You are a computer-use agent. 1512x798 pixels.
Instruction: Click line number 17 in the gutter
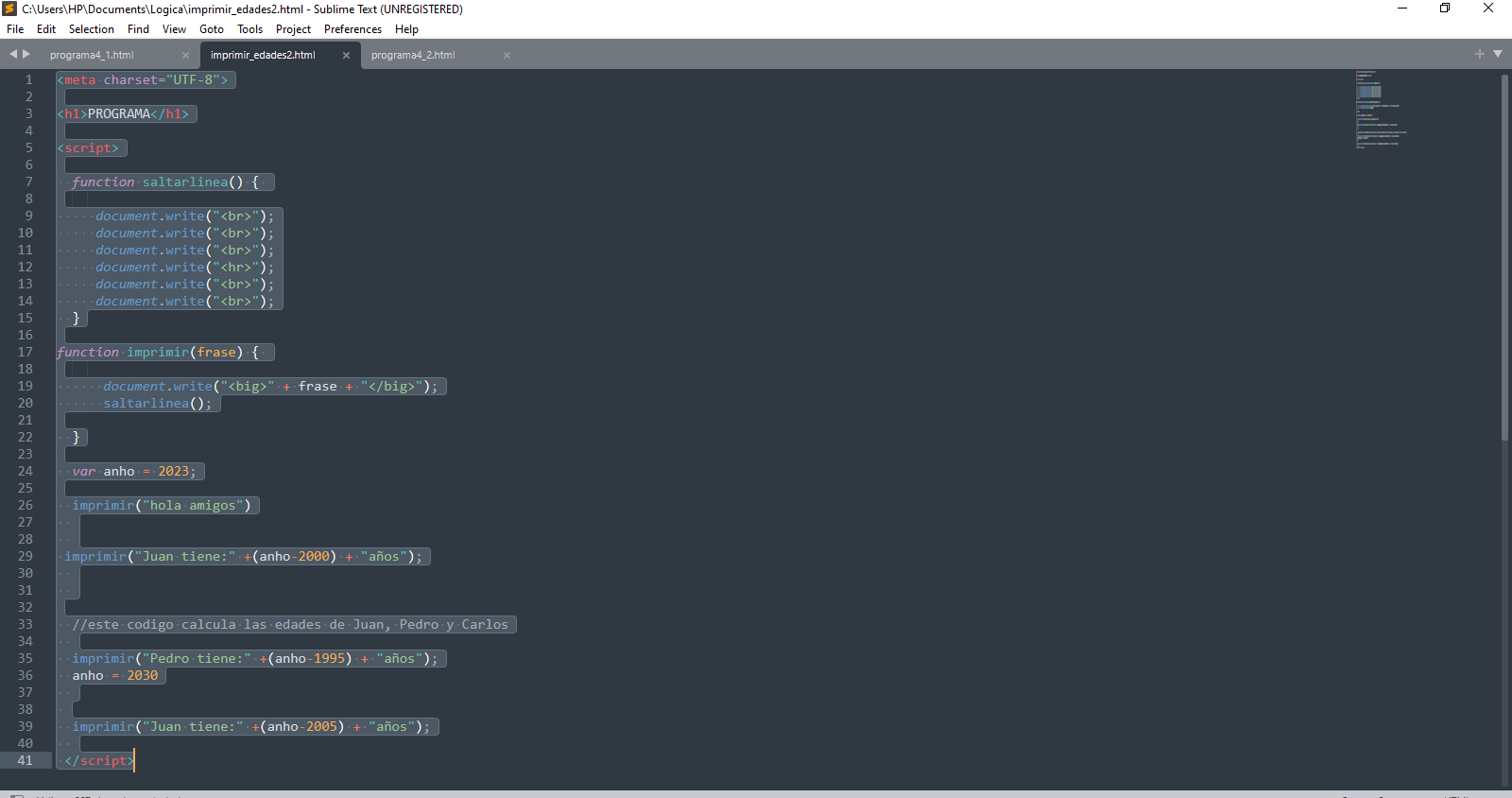tap(25, 353)
